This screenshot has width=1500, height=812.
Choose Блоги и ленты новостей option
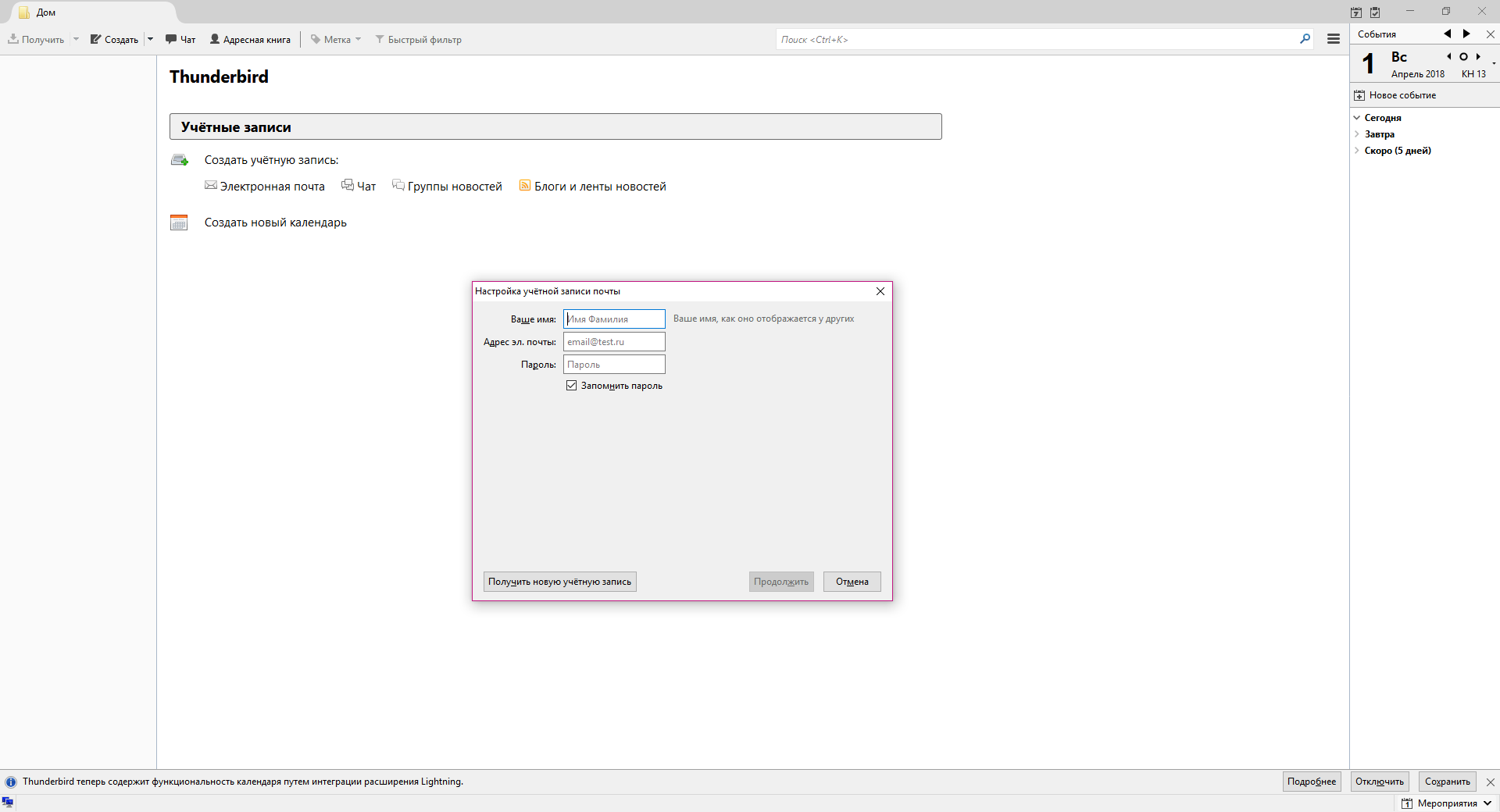click(593, 187)
